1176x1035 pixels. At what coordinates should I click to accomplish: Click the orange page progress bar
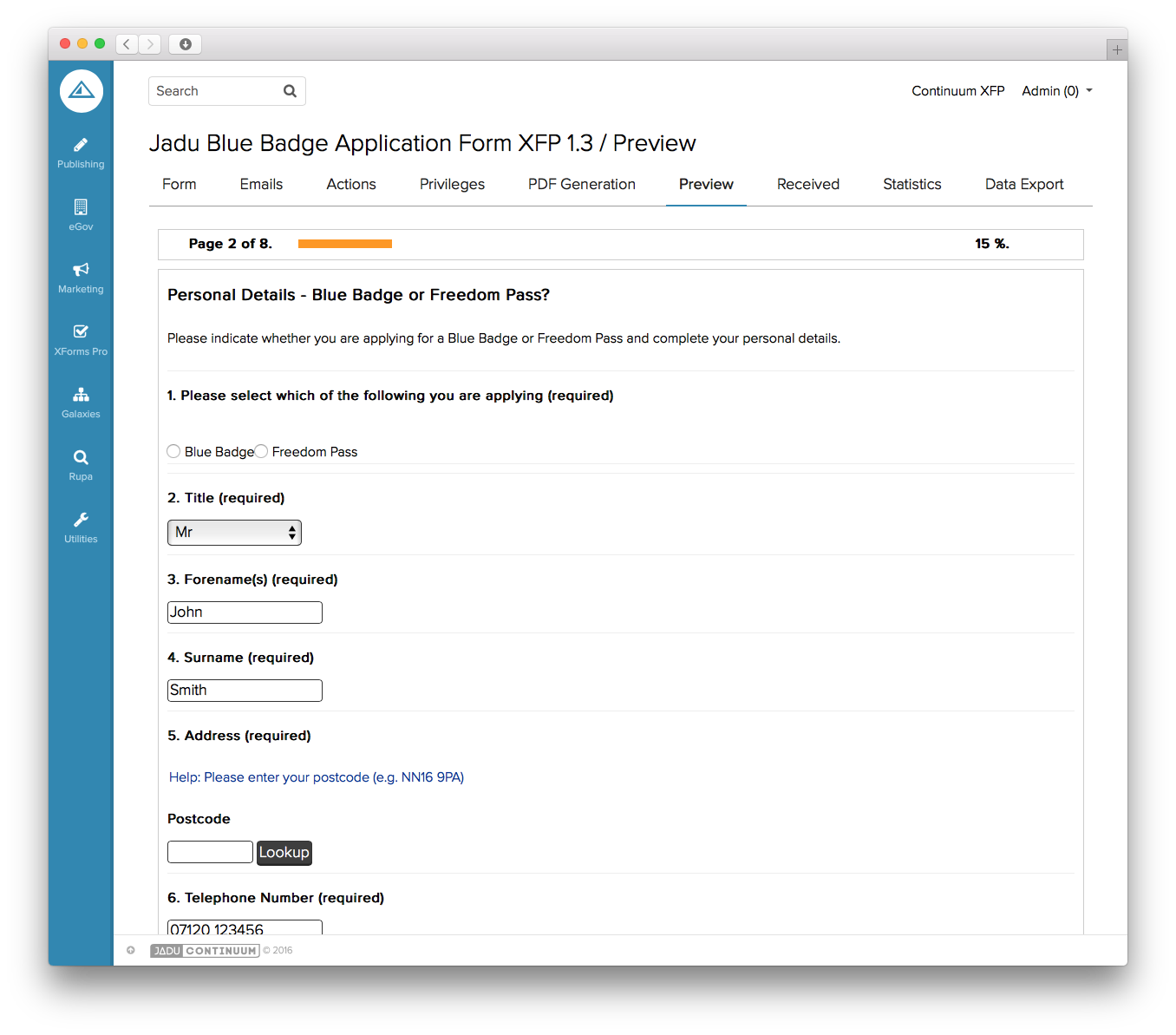(x=345, y=244)
